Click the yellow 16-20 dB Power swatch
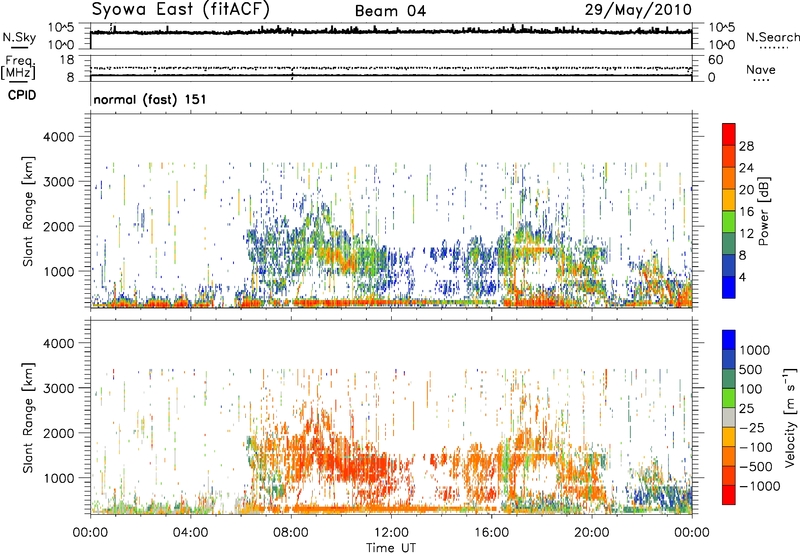 [729, 199]
